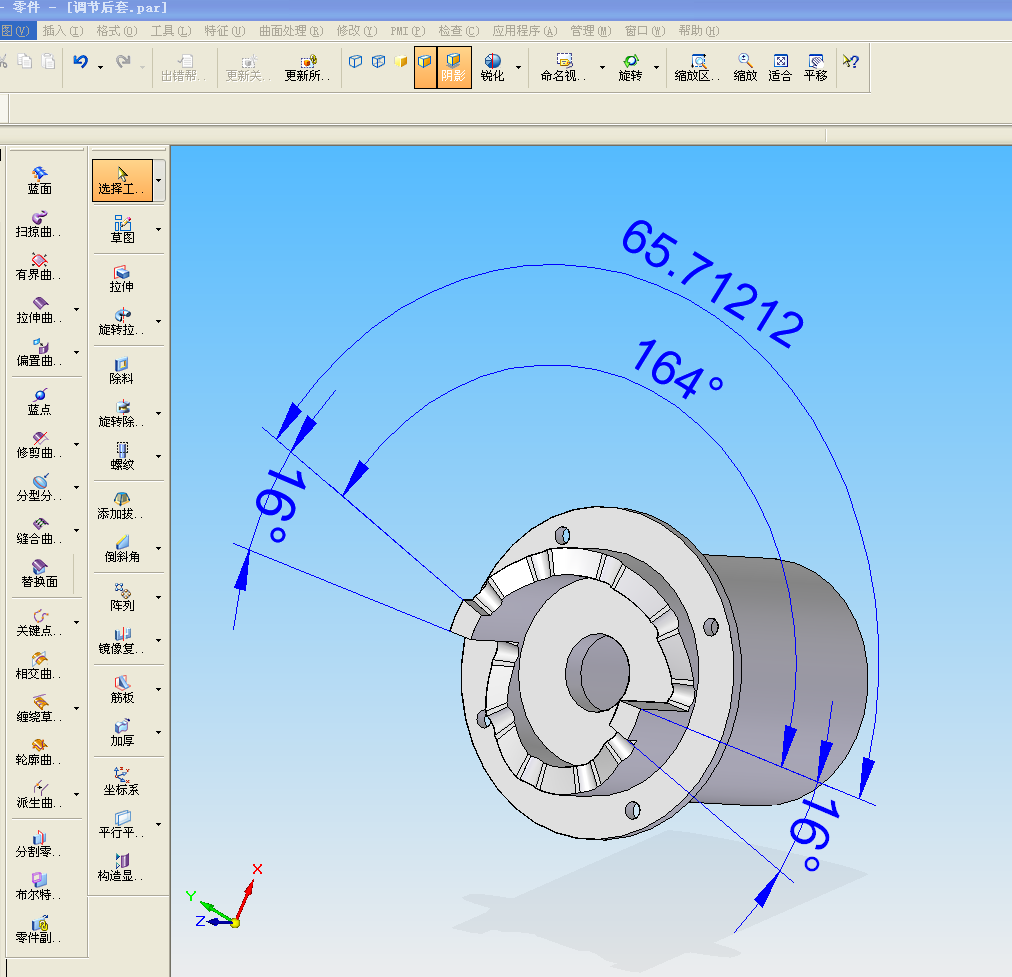Screen dimensions: 1012x977
Task: Choose the 分型分 parting split tool
Action: (x=39, y=488)
